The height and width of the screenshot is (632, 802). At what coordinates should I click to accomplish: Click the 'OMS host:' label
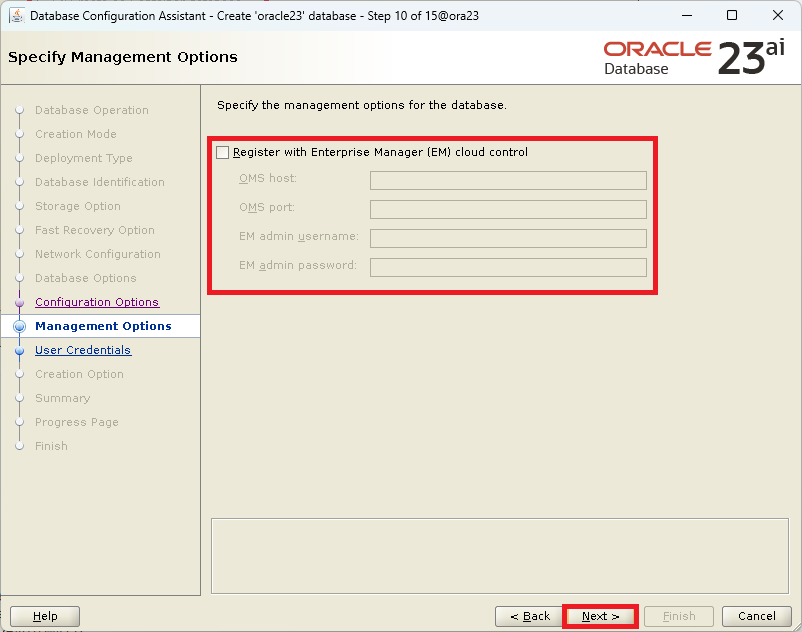tap(268, 178)
